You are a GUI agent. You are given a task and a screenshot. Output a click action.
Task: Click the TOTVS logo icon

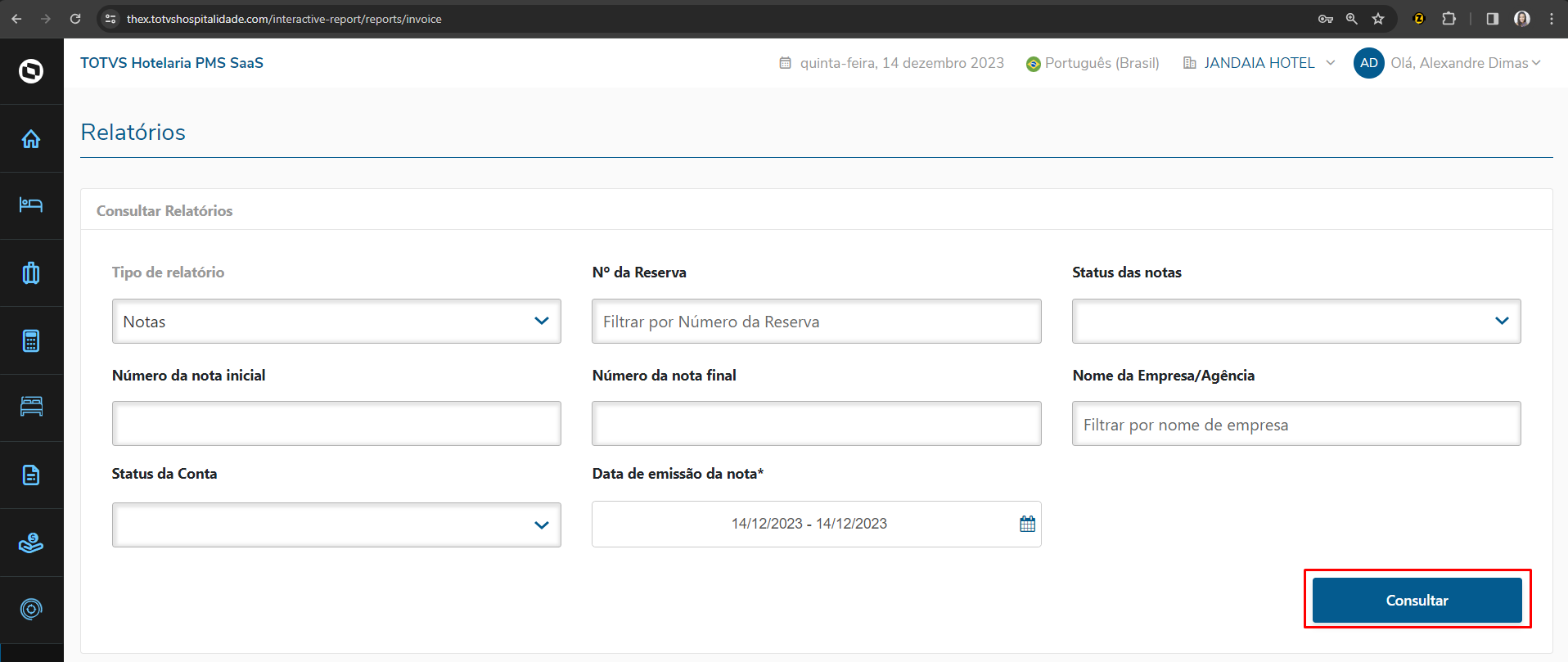tap(31, 71)
